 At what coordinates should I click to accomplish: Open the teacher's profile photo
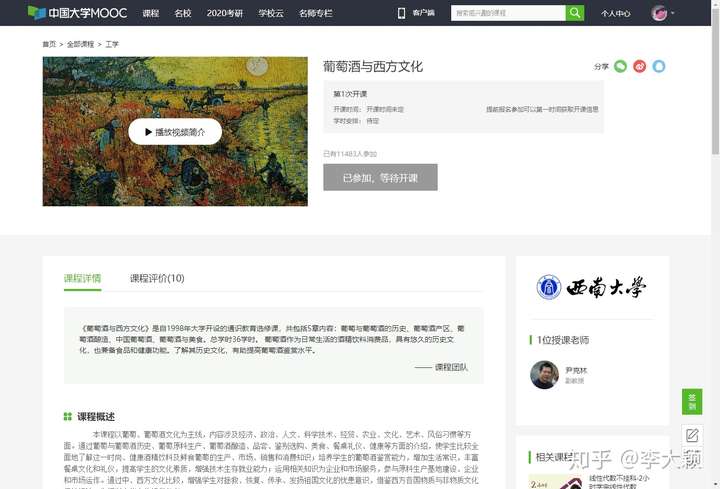(545, 375)
